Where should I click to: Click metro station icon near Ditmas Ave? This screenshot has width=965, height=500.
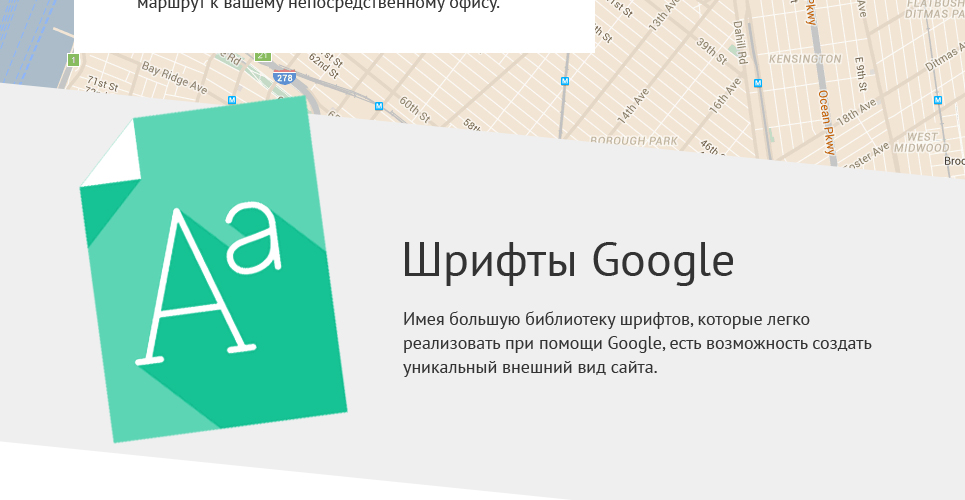(938, 100)
